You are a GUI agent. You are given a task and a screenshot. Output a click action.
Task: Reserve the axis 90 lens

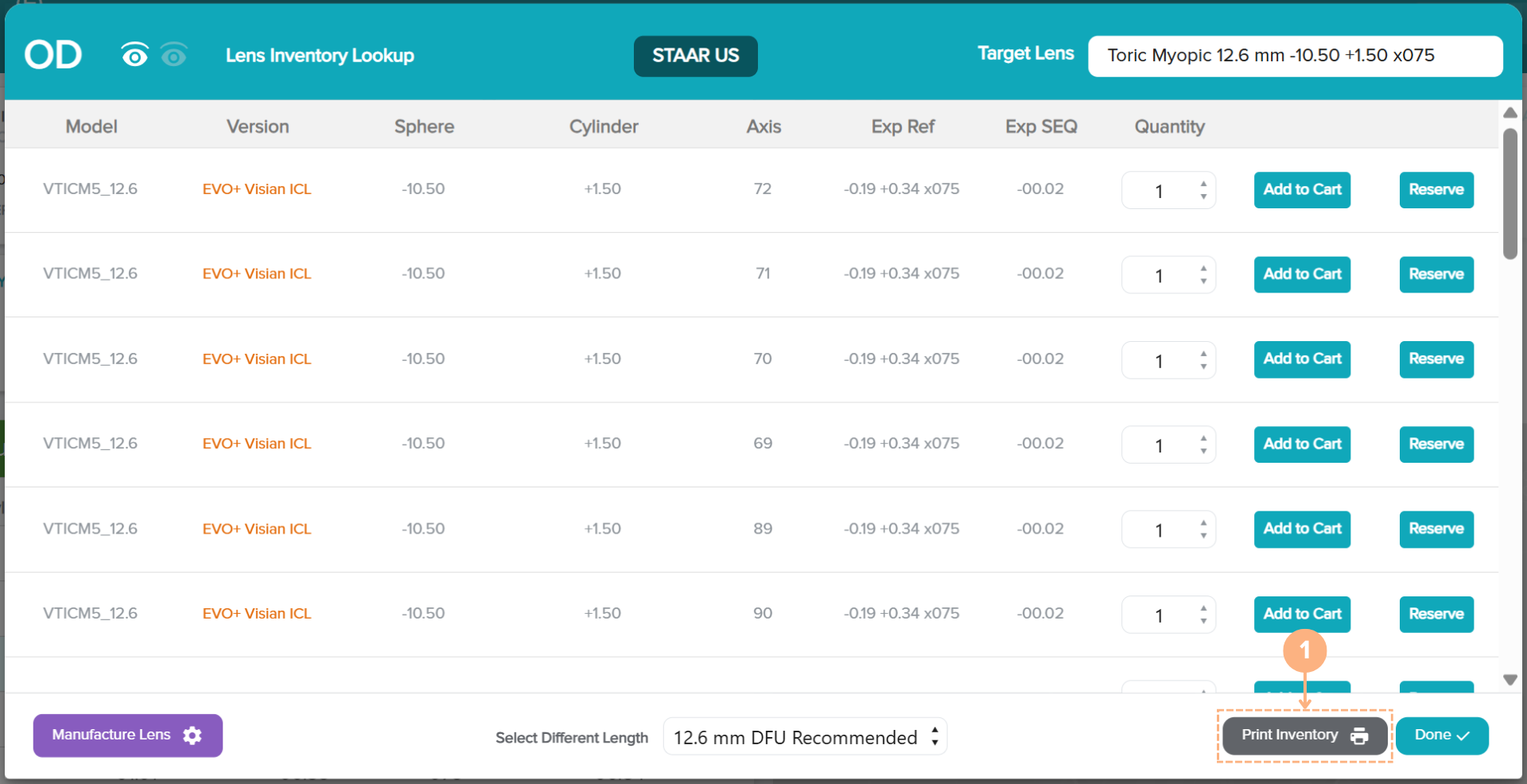click(x=1436, y=614)
